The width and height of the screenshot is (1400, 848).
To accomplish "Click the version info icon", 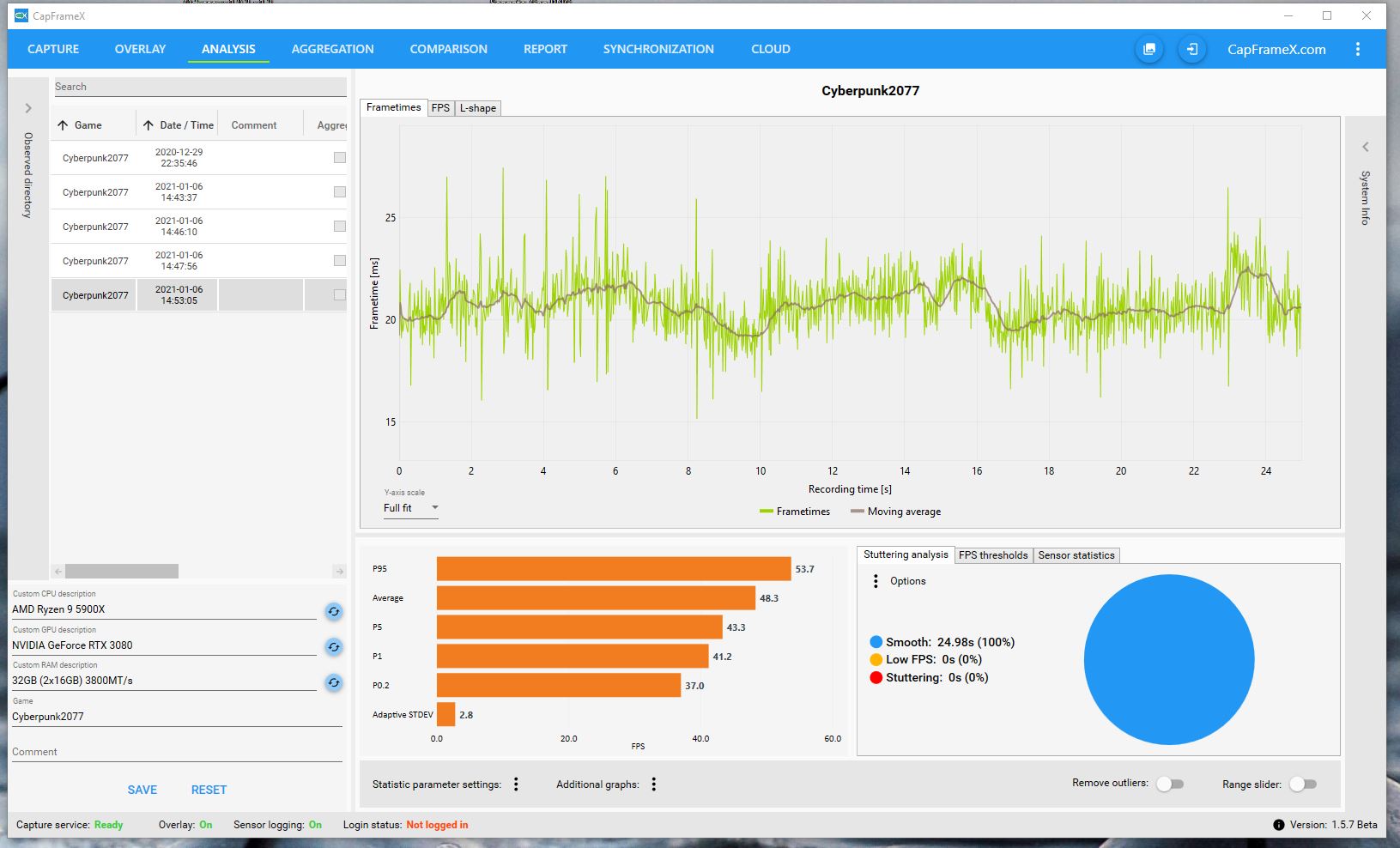I will pyautogui.click(x=1279, y=825).
